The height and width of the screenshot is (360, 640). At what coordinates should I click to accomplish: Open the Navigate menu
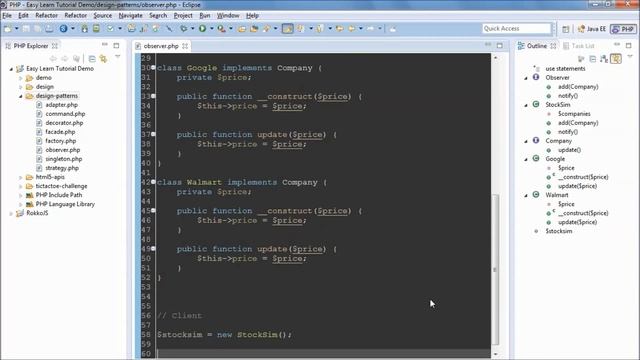pos(131,16)
